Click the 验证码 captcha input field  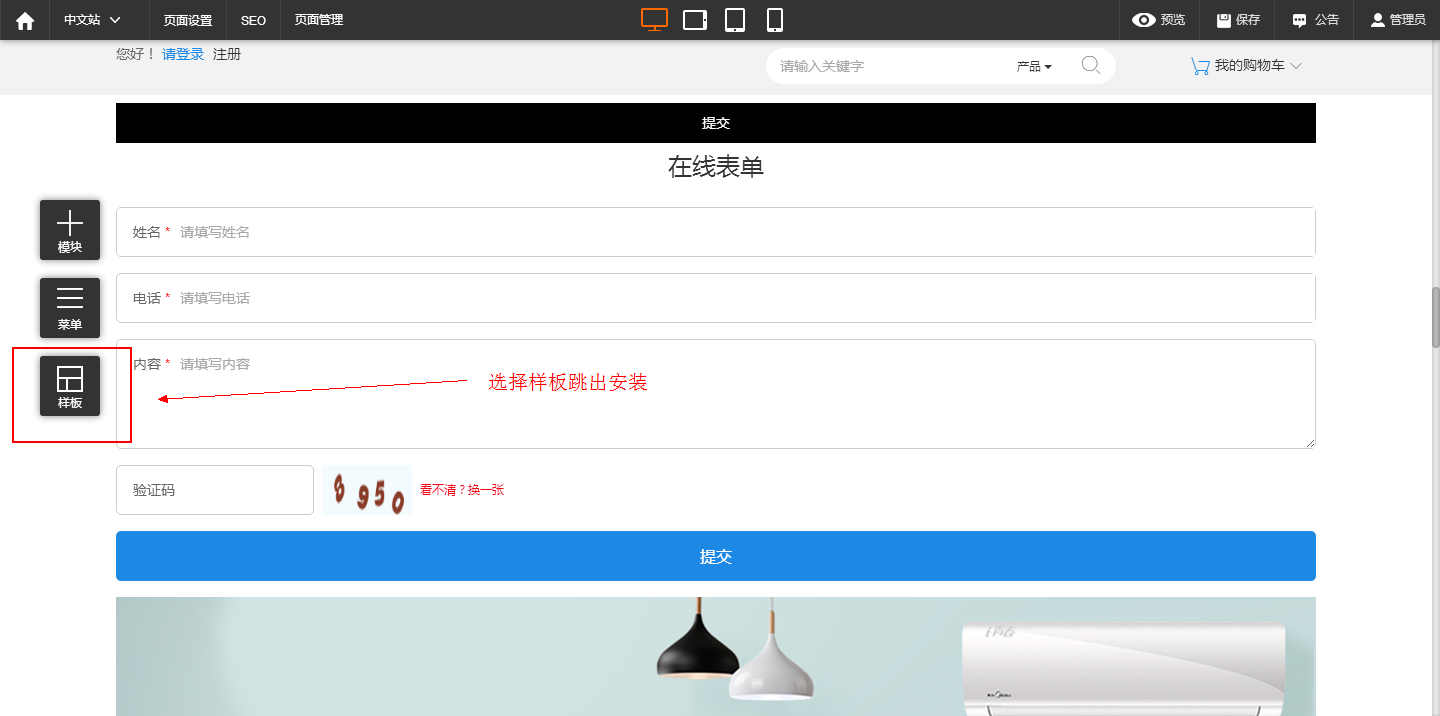click(215, 490)
